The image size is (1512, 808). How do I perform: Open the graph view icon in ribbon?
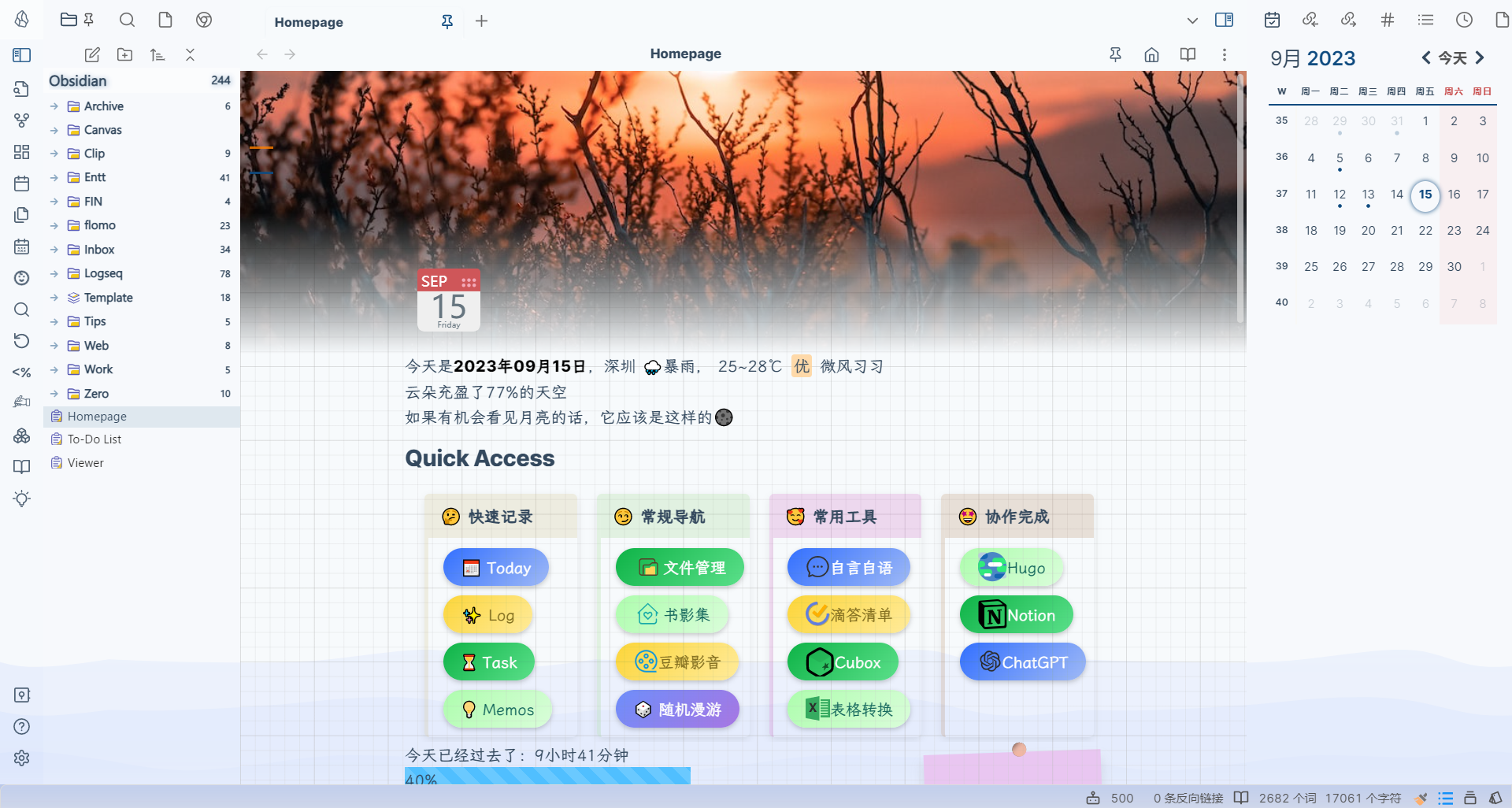click(x=22, y=120)
